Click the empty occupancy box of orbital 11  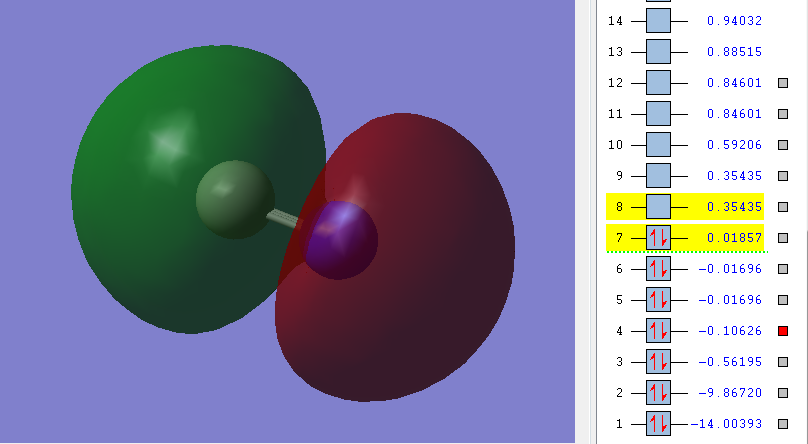pos(659,114)
